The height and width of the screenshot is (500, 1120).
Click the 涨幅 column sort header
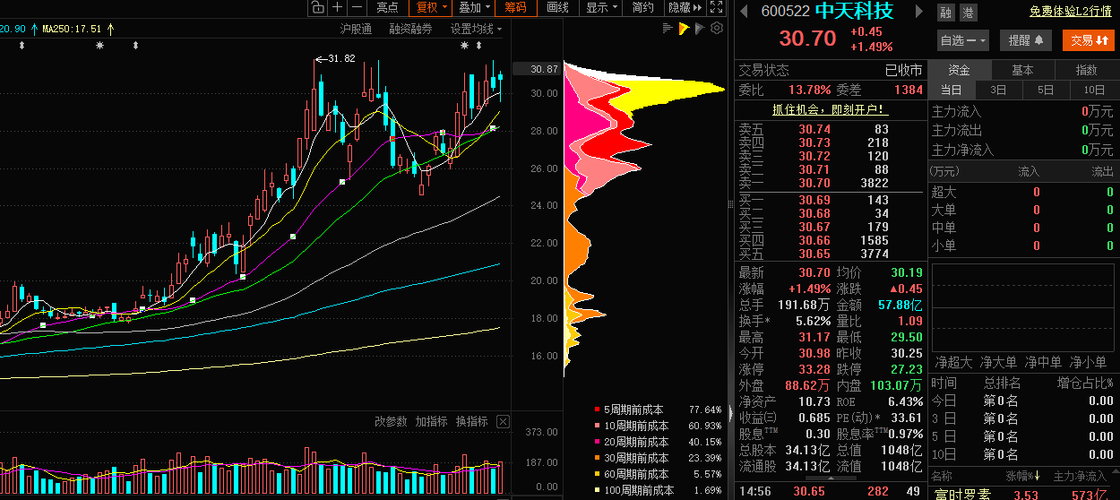(1023, 476)
